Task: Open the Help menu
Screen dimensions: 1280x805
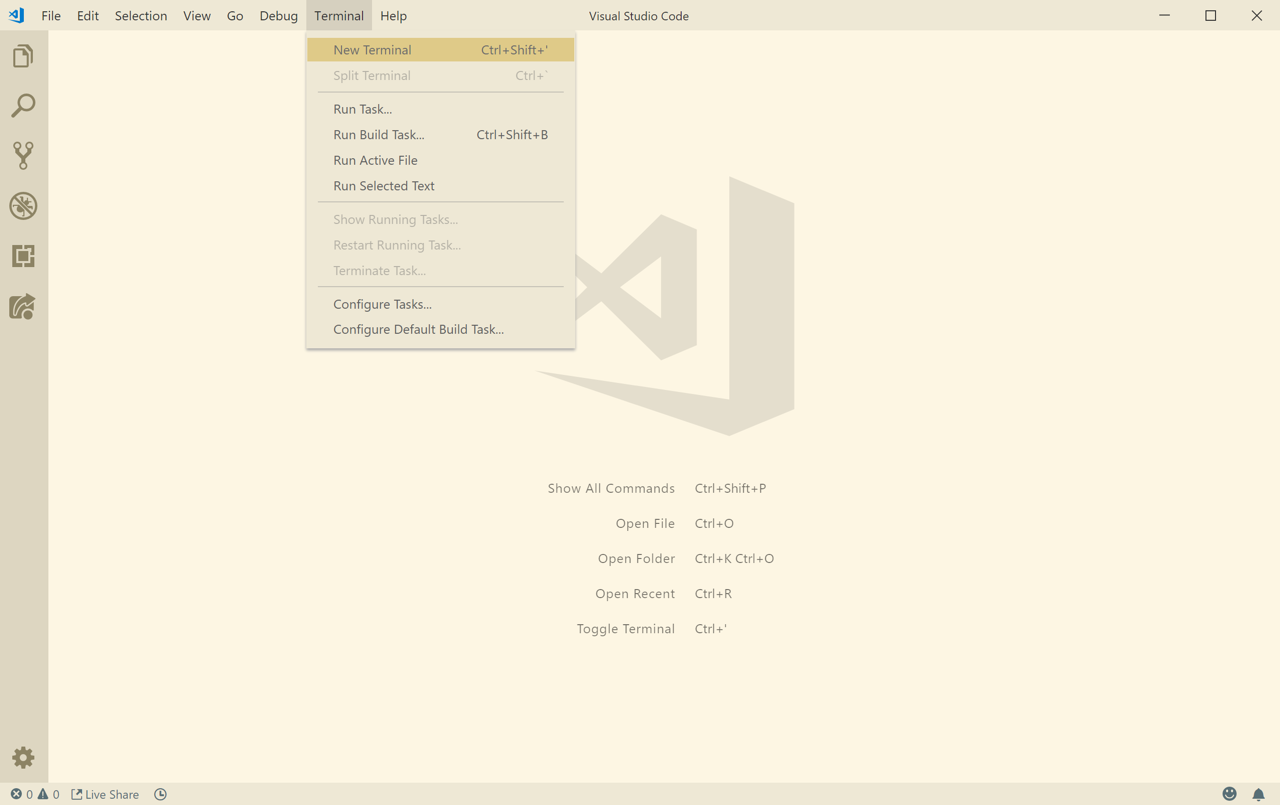Action: pyautogui.click(x=393, y=16)
